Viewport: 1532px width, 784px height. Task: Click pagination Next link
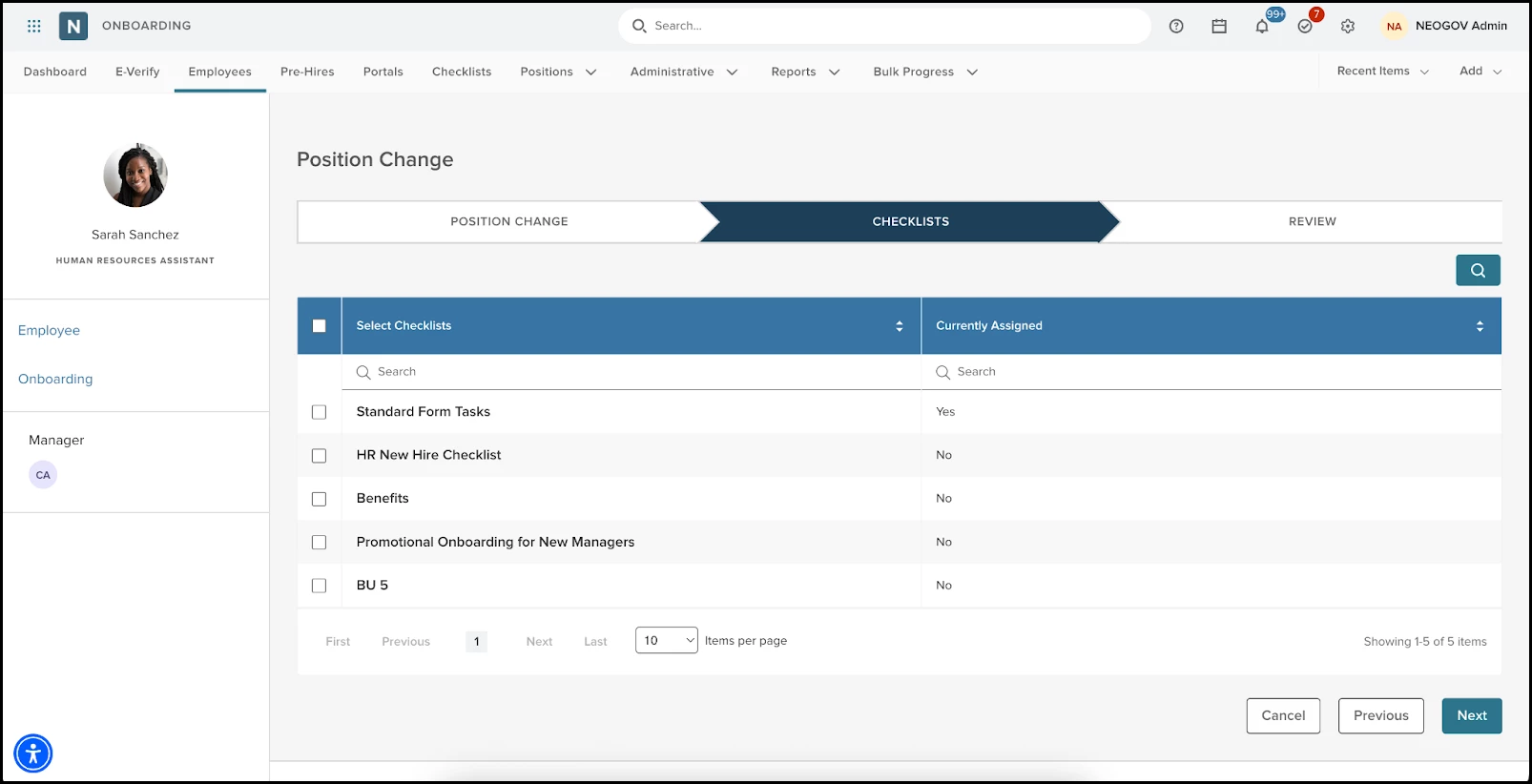pos(540,642)
